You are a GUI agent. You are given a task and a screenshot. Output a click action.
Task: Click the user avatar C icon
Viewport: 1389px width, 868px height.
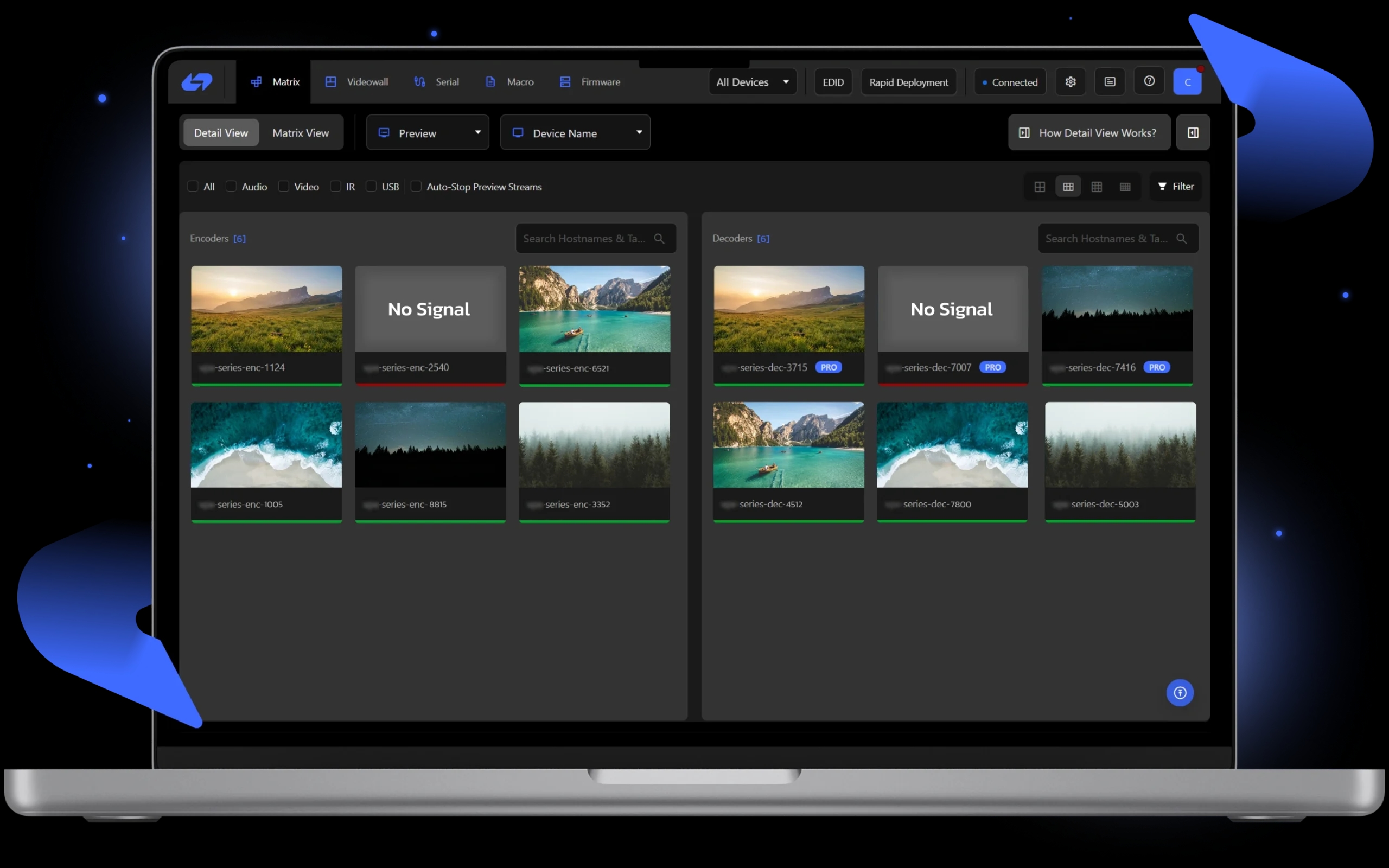[x=1187, y=82]
